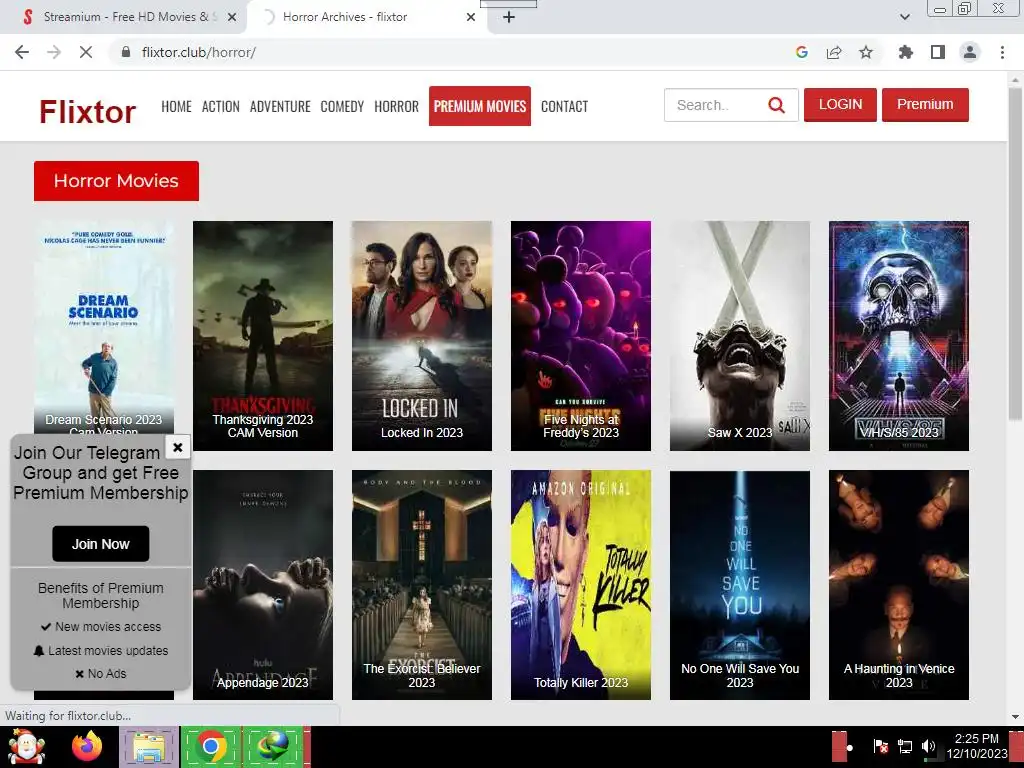Close the Telegram popup with X
The image size is (1024, 768).
[x=178, y=447]
